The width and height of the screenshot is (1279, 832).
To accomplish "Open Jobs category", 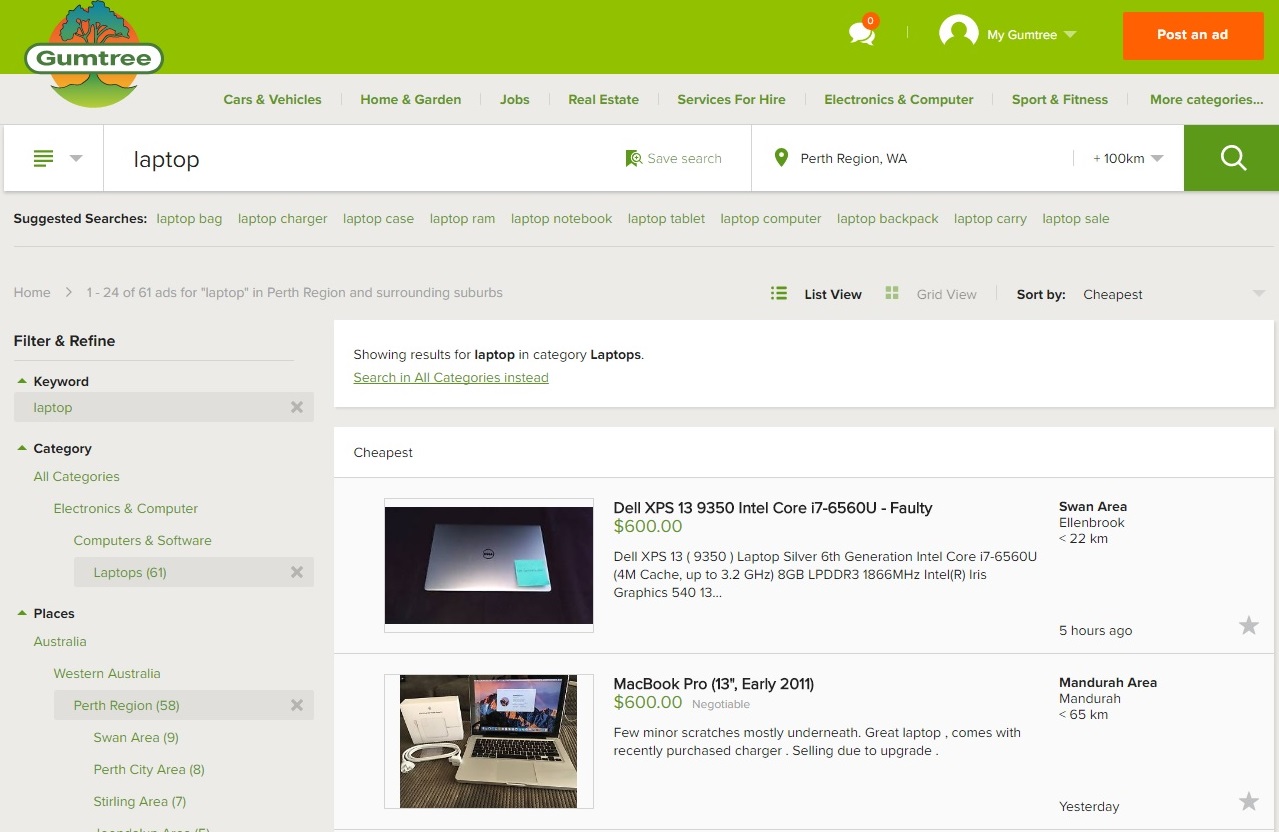I will (x=515, y=99).
